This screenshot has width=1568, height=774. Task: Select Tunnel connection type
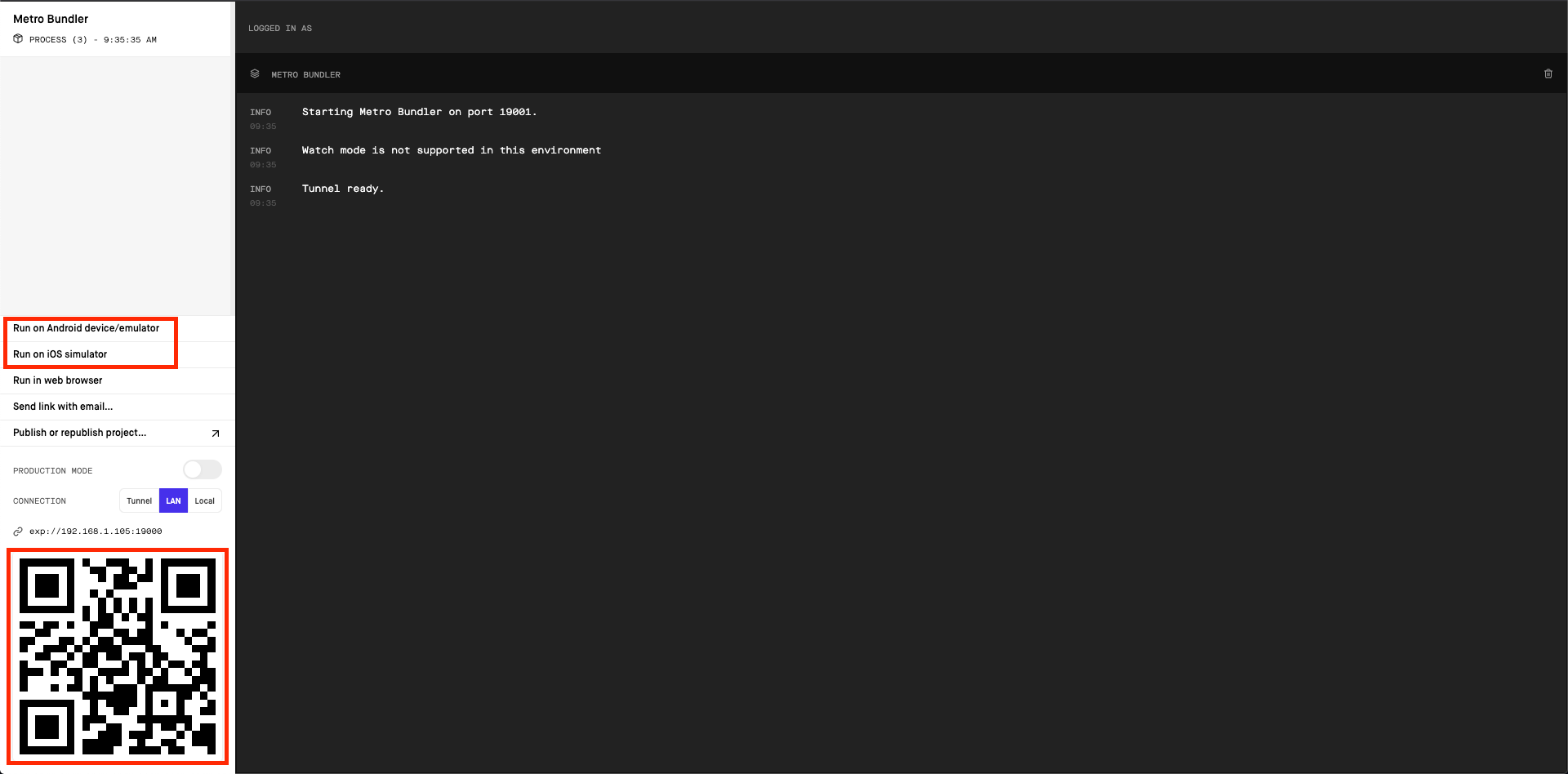tap(139, 500)
